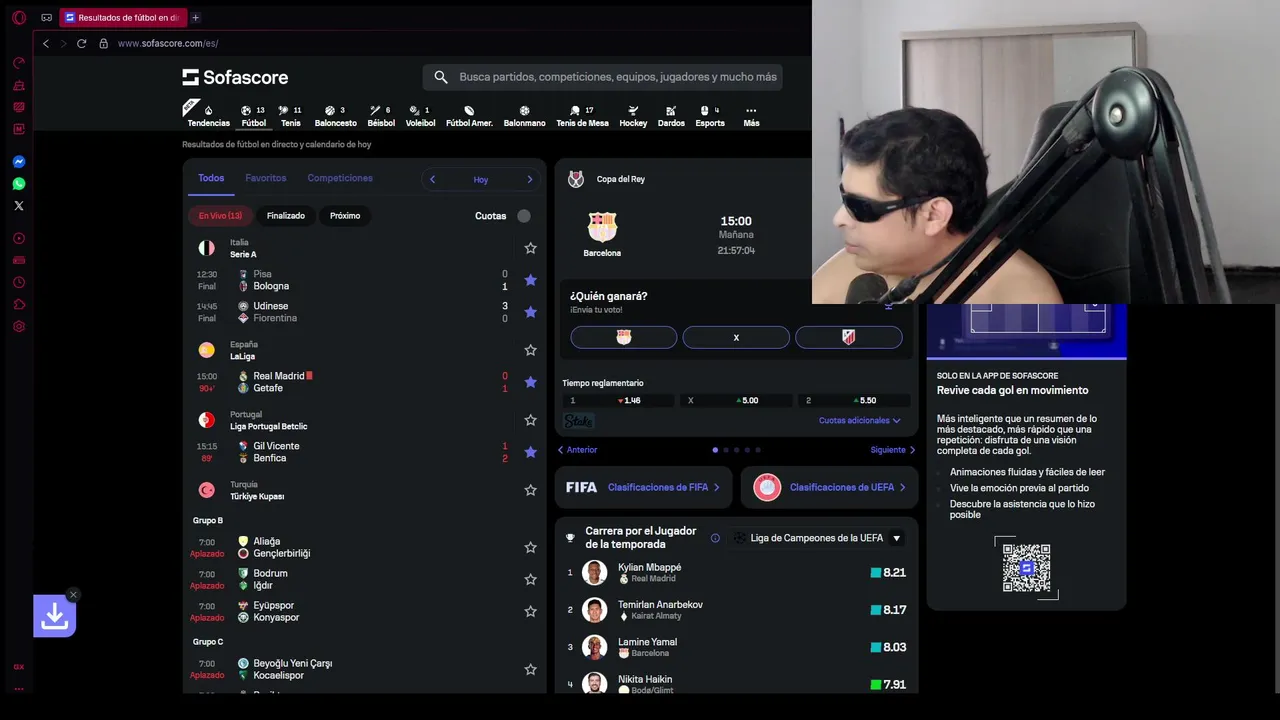Select the Voleibol sport icon
1280x720 pixels.
pos(420,116)
